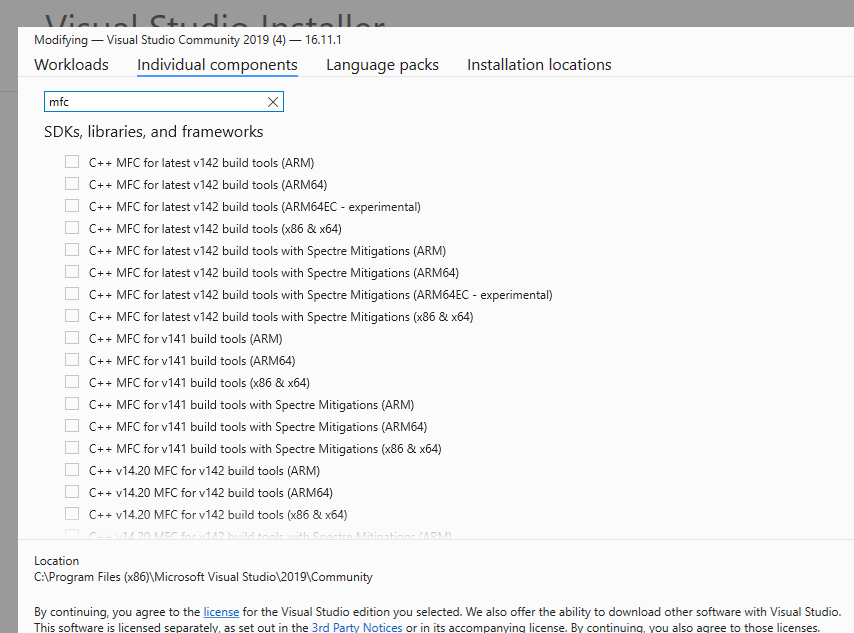Clear the mfc search box with X icon

pos(273,102)
